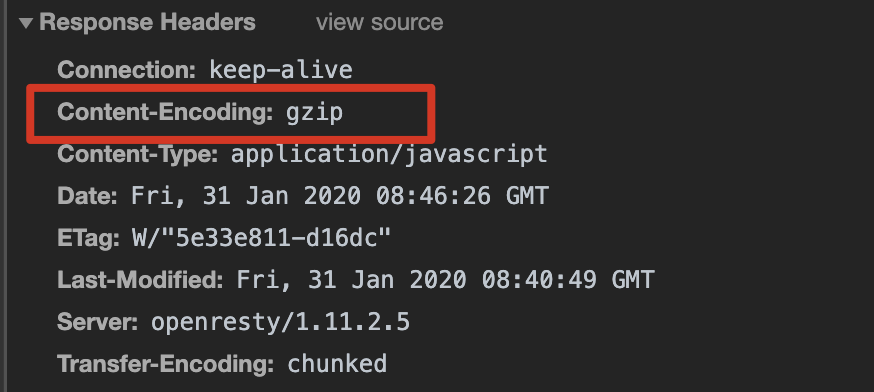Select the Connection header name

click(127, 70)
